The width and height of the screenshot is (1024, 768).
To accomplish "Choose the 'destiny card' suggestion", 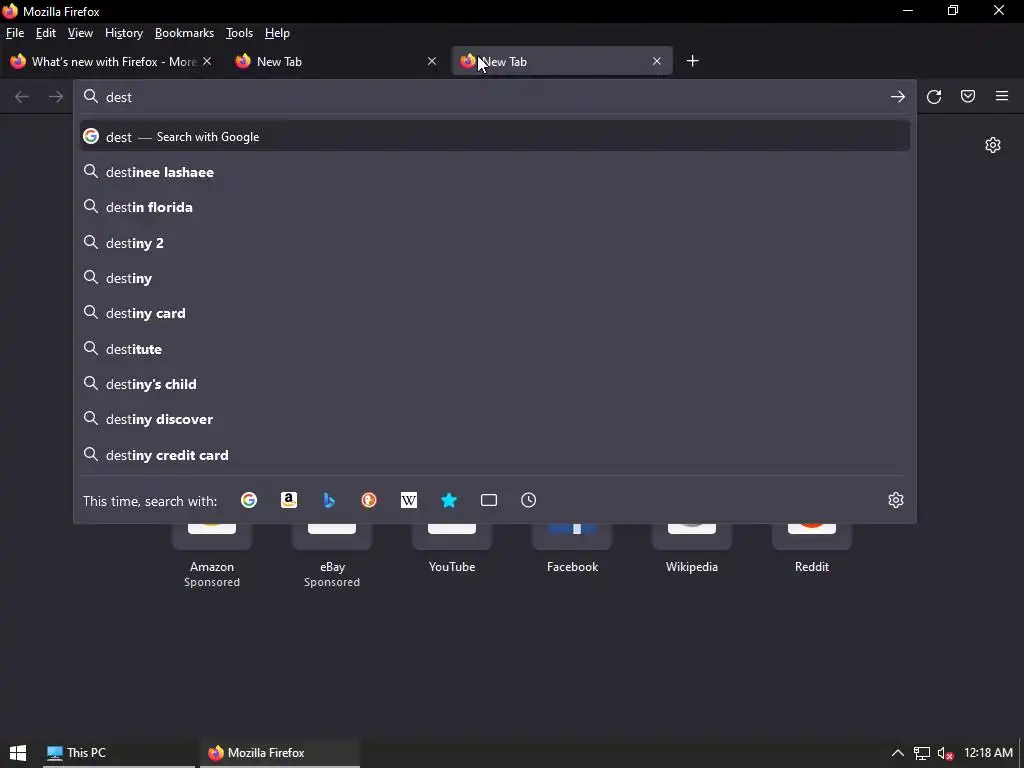I will (494, 313).
